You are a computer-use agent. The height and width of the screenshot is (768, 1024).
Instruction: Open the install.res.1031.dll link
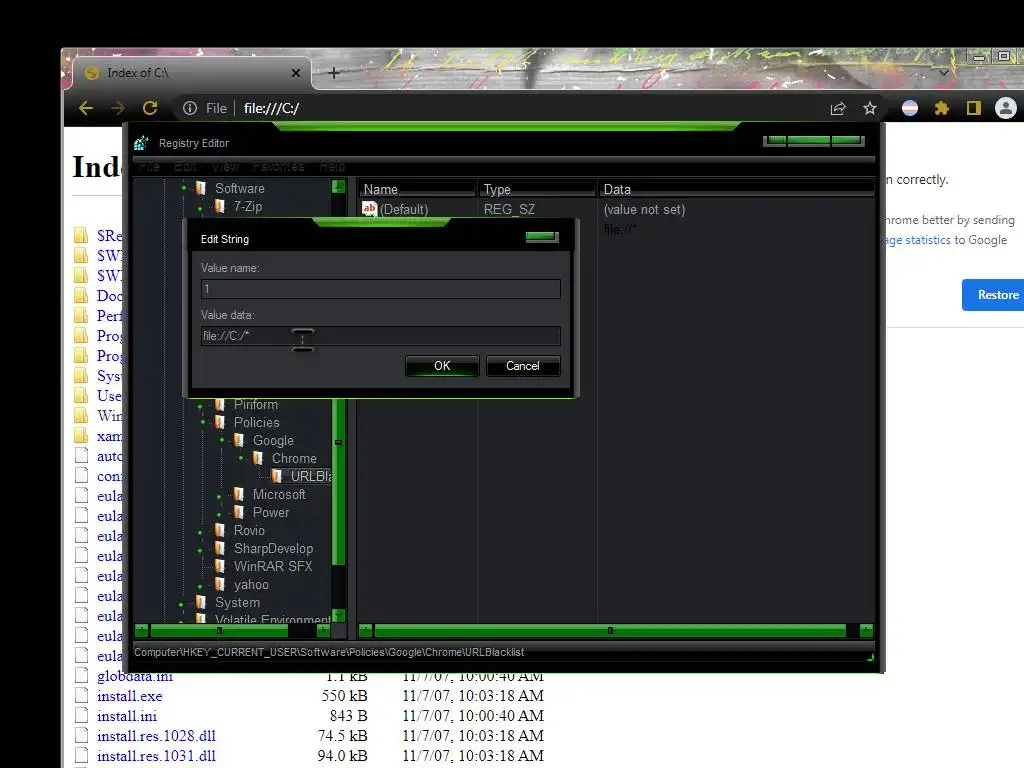point(156,756)
